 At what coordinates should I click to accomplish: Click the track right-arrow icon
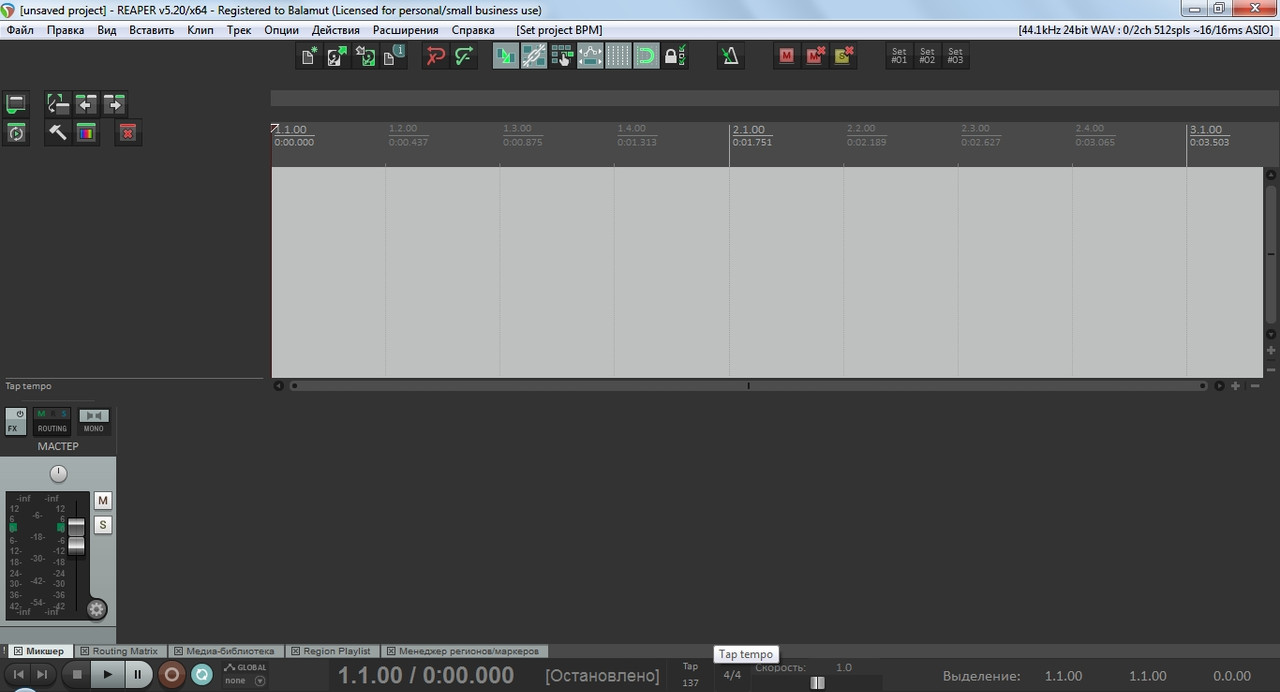pyautogui.click(x=114, y=104)
